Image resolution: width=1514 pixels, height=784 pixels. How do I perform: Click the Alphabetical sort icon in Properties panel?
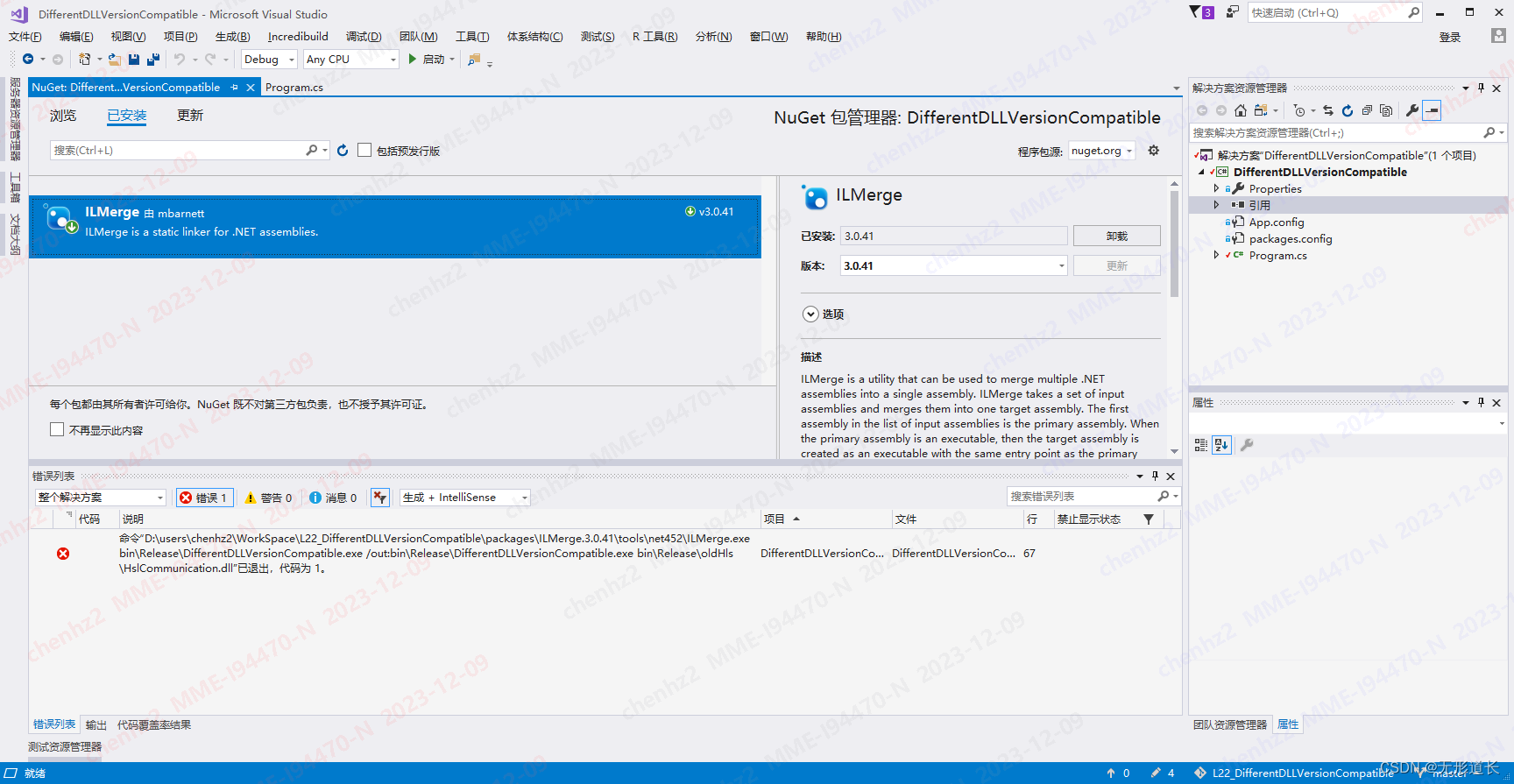tap(1221, 445)
